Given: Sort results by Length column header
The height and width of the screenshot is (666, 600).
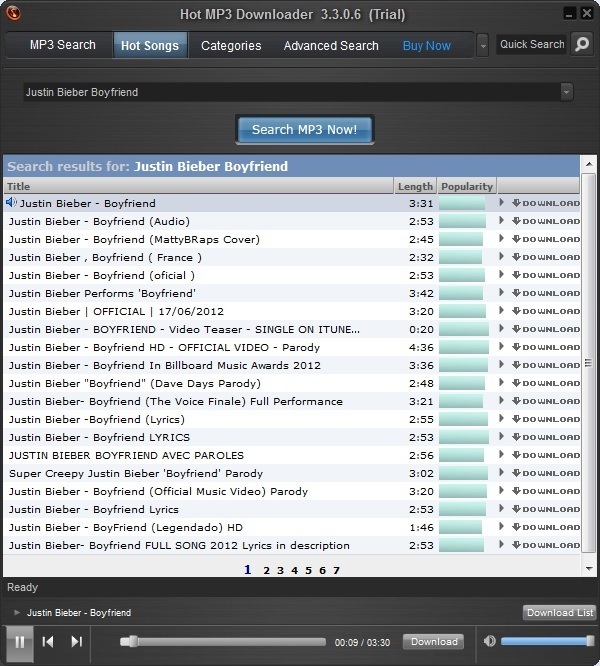Looking at the screenshot, I should point(415,186).
